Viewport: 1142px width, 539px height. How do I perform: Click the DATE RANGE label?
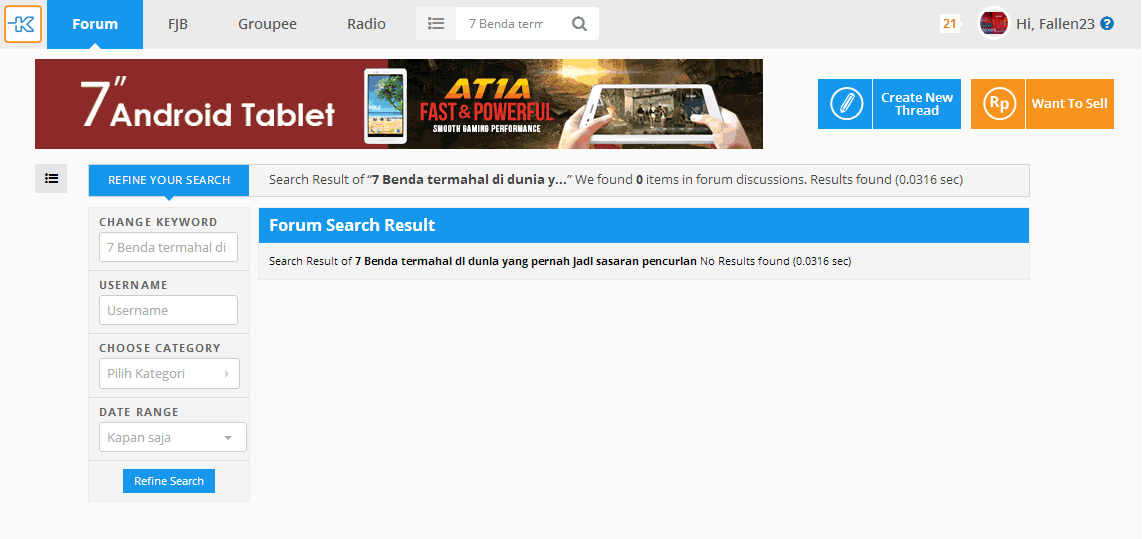[x=138, y=412]
